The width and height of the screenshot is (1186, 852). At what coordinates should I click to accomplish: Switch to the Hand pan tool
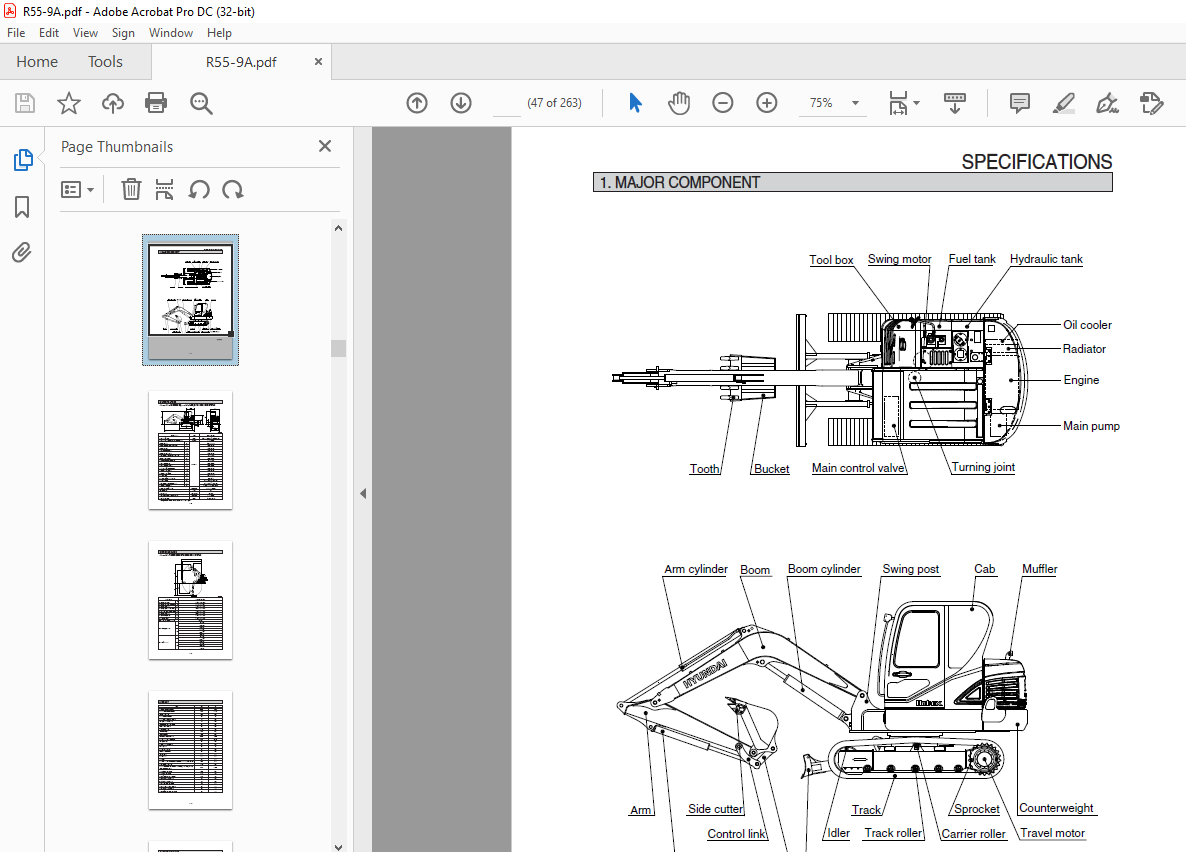click(x=679, y=103)
